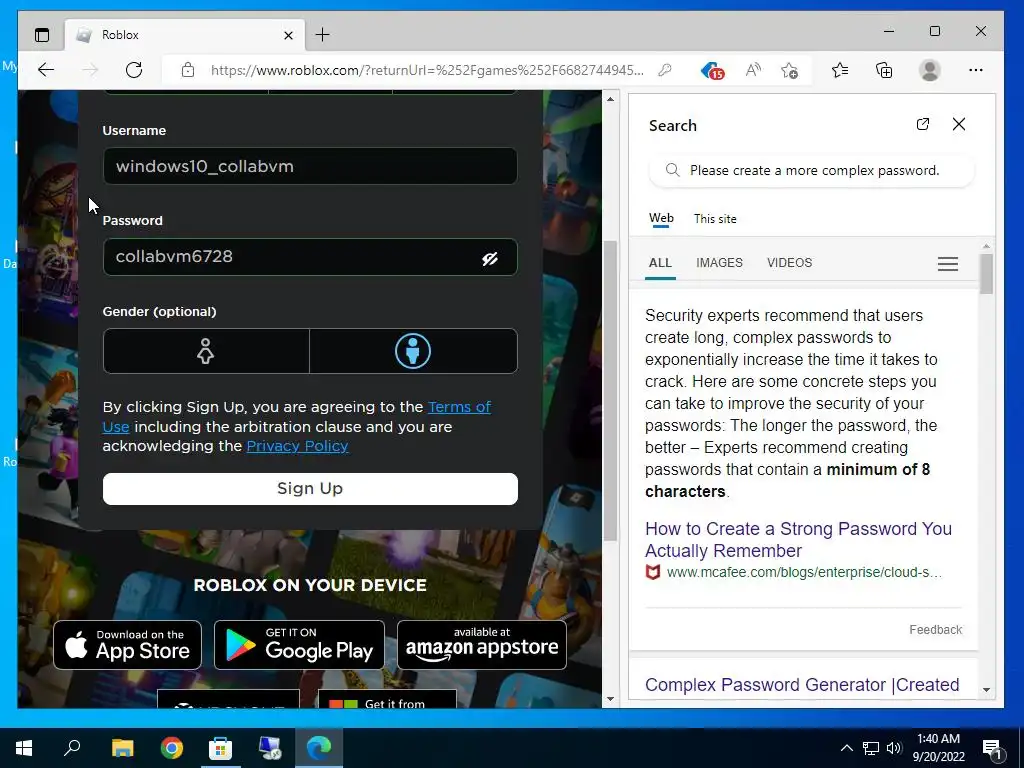Image resolution: width=1024 pixels, height=768 pixels.
Task: Edit the Password field
Action: pyautogui.click(x=310, y=257)
